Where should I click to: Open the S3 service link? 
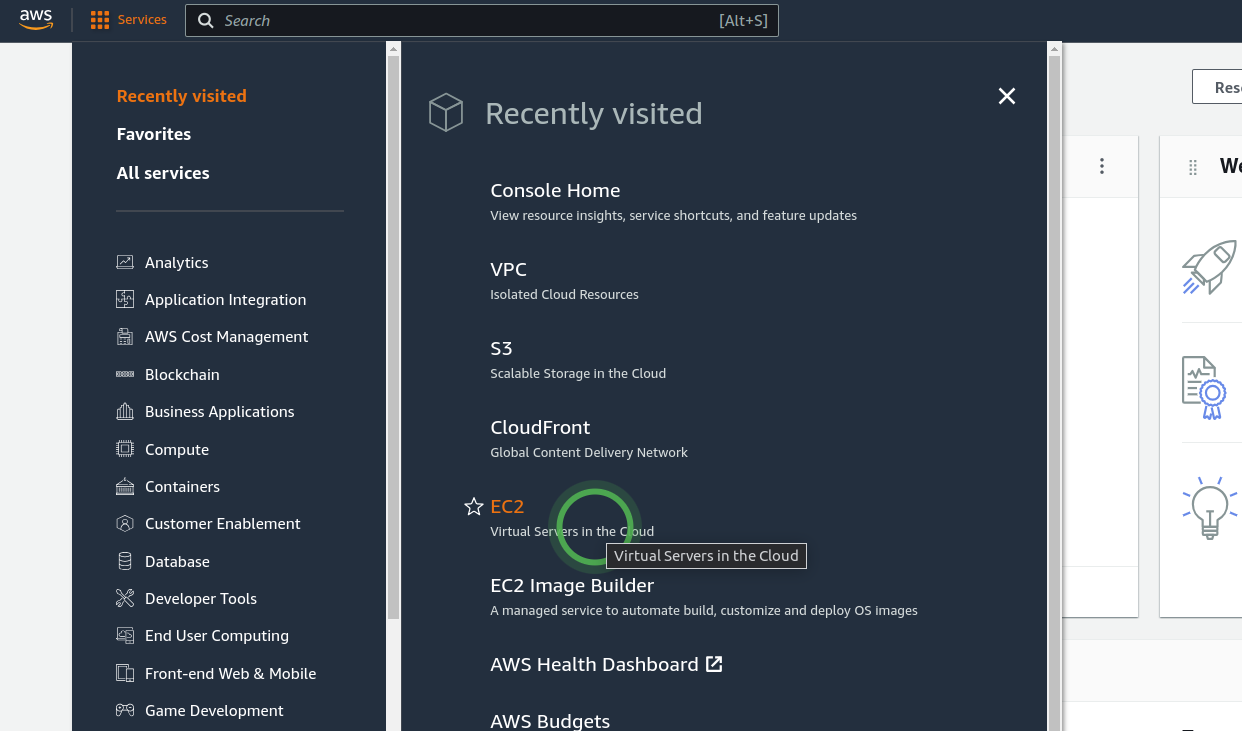pos(501,348)
